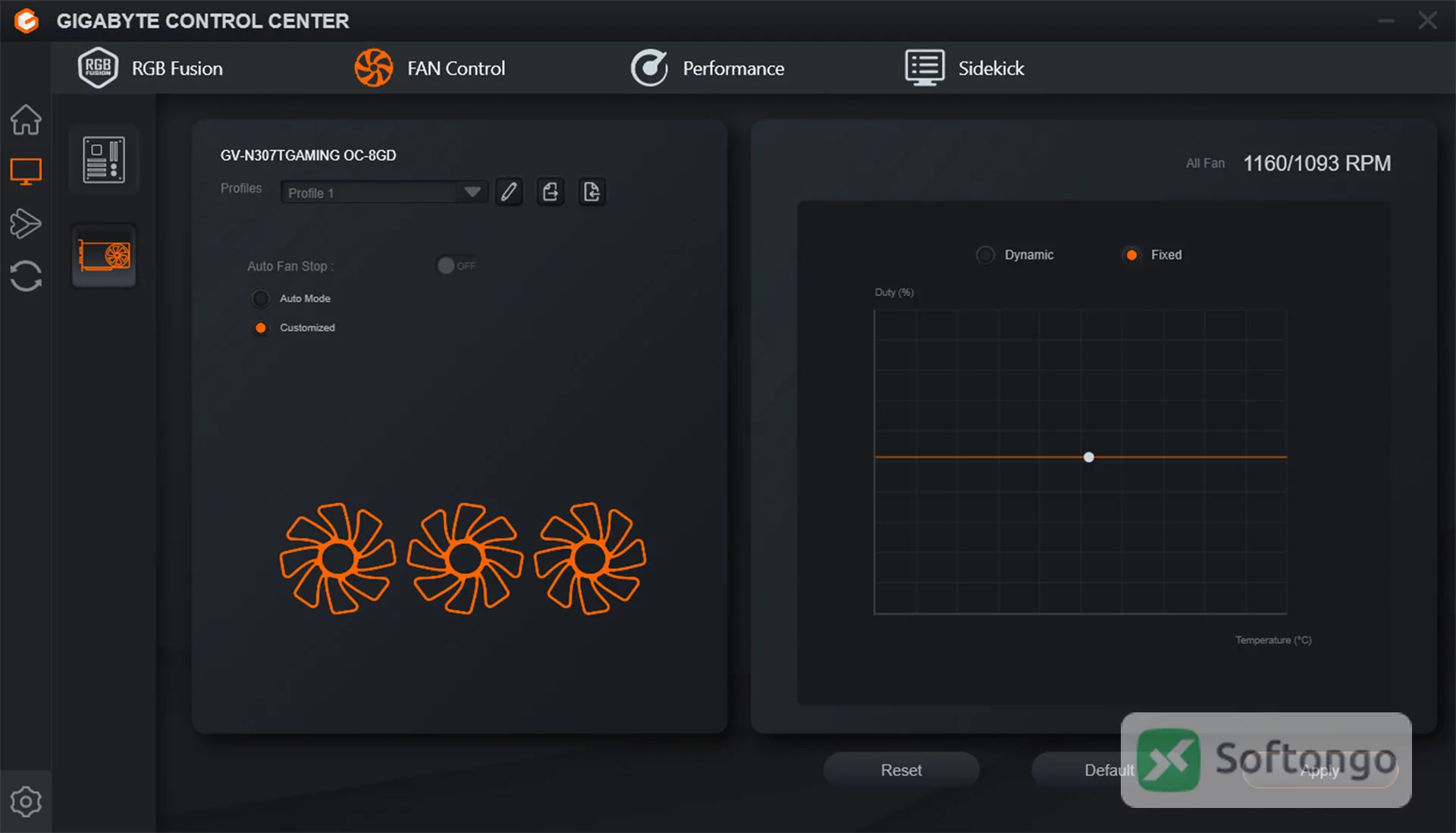Click the Profile 1 dropdown arrow
Viewport: 1456px width, 833px height.
click(472, 192)
